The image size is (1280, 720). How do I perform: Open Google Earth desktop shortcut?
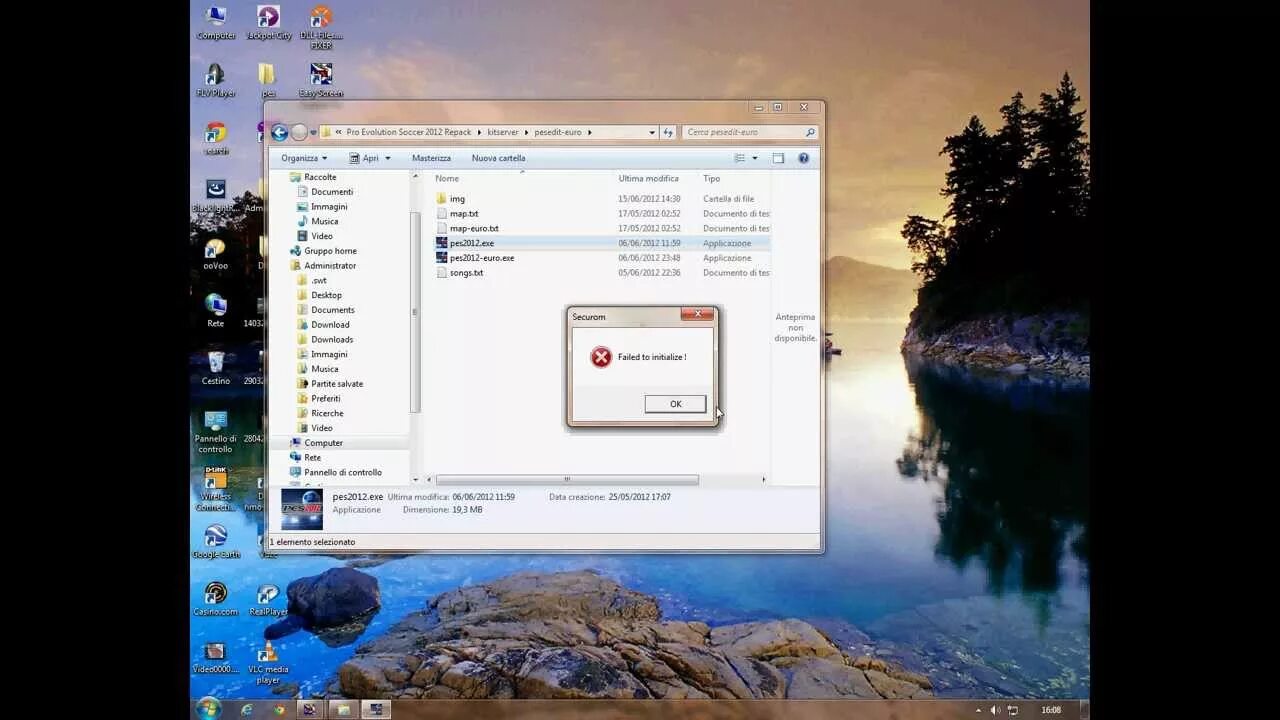pyautogui.click(x=216, y=541)
